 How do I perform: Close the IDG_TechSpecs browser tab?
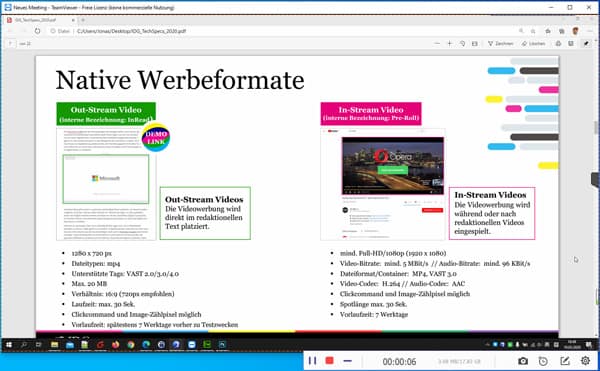73,20
